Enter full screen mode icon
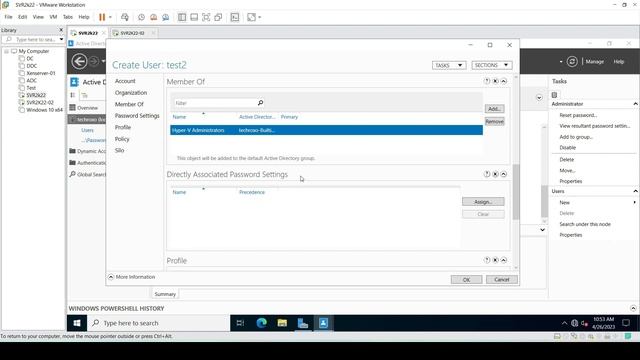This screenshot has width=640, height=360. coord(206,17)
